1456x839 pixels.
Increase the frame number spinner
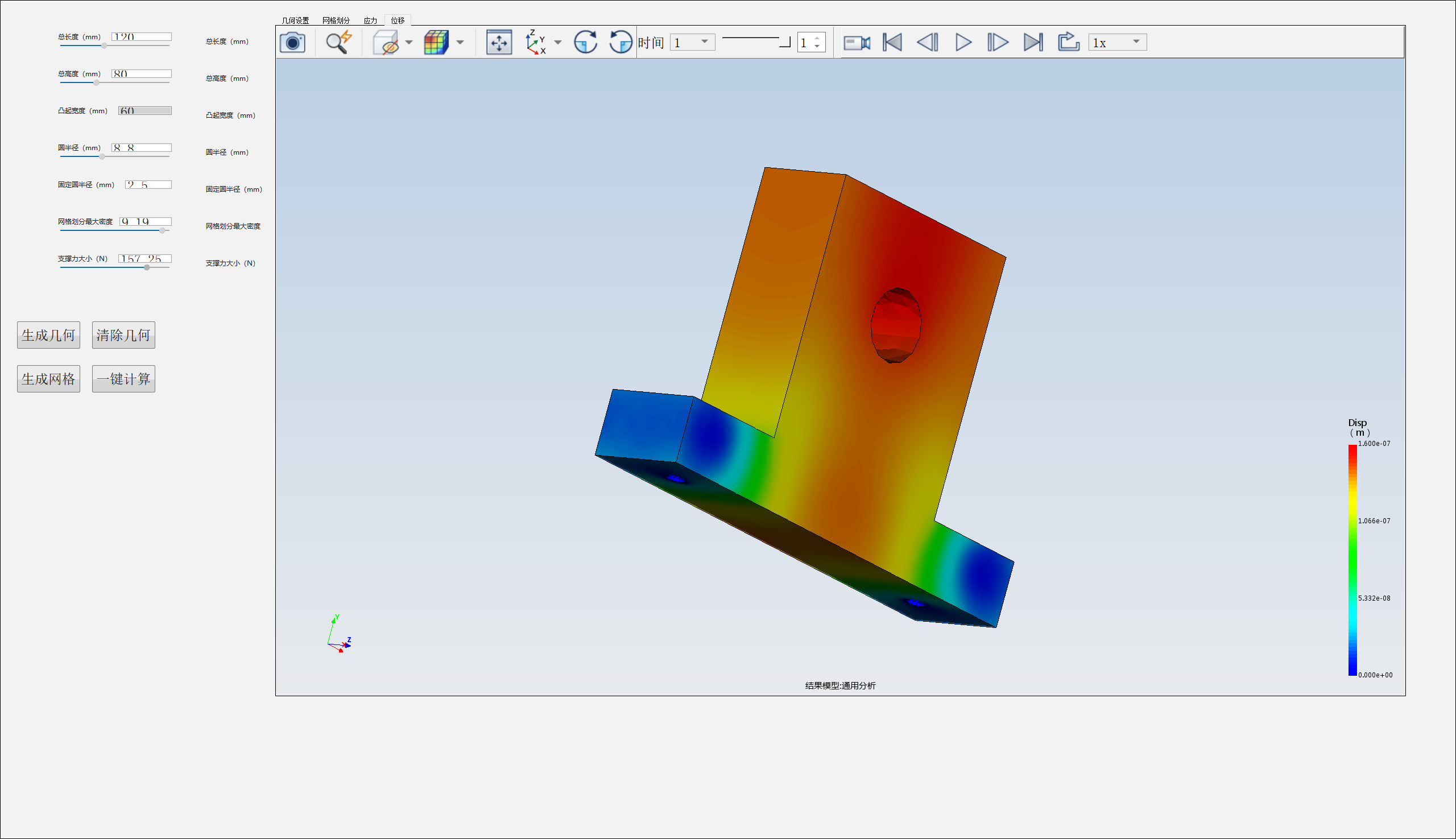point(817,38)
